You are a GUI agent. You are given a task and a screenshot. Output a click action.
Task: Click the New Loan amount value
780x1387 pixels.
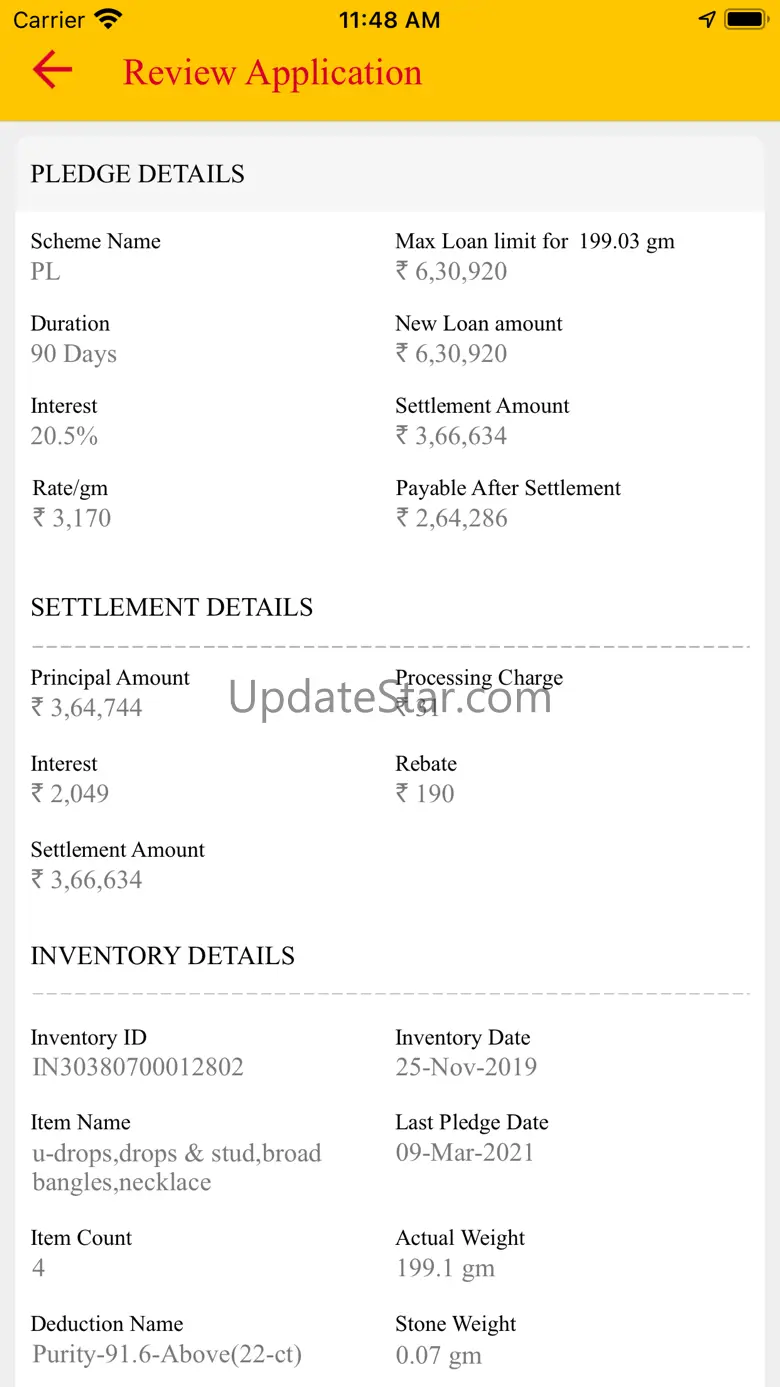coord(451,353)
